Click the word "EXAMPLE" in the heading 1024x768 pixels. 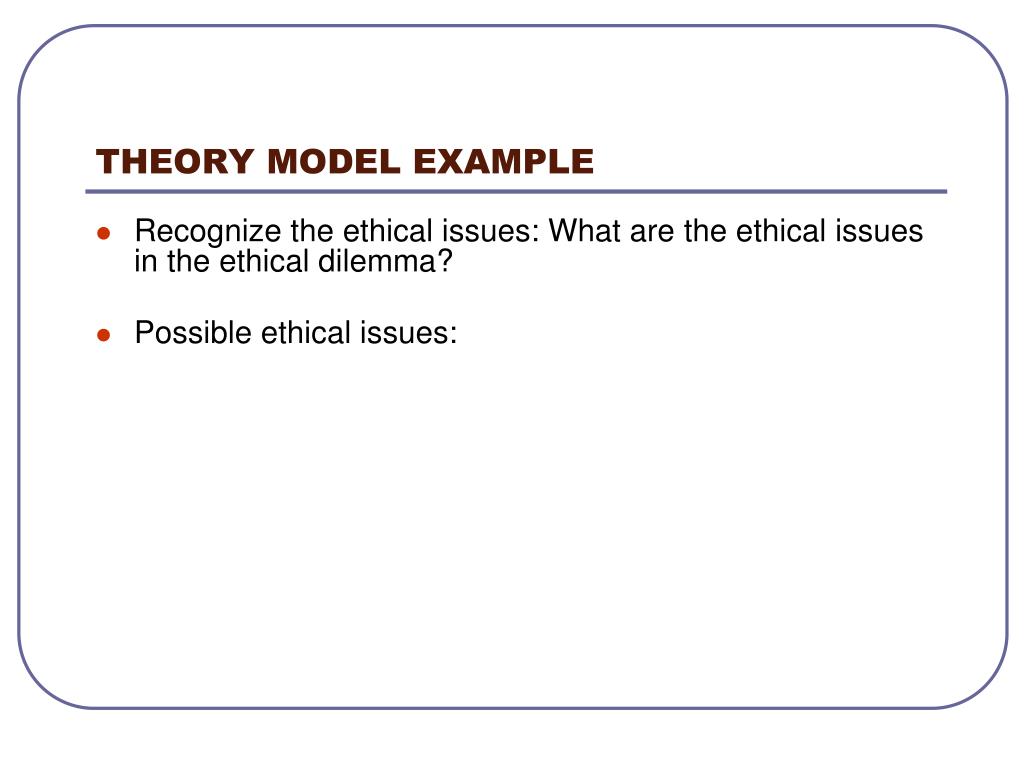point(504,161)
